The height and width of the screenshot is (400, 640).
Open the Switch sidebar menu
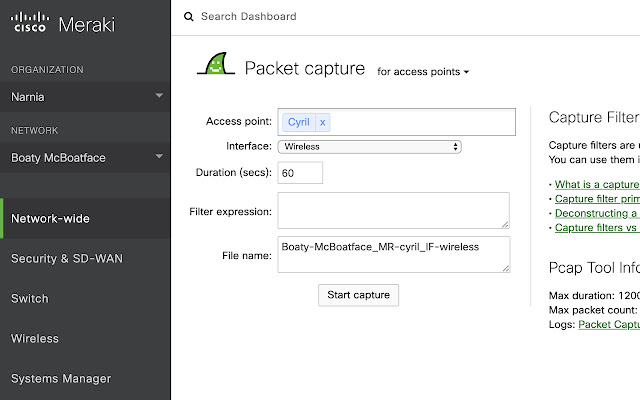[x=85, y=298]
